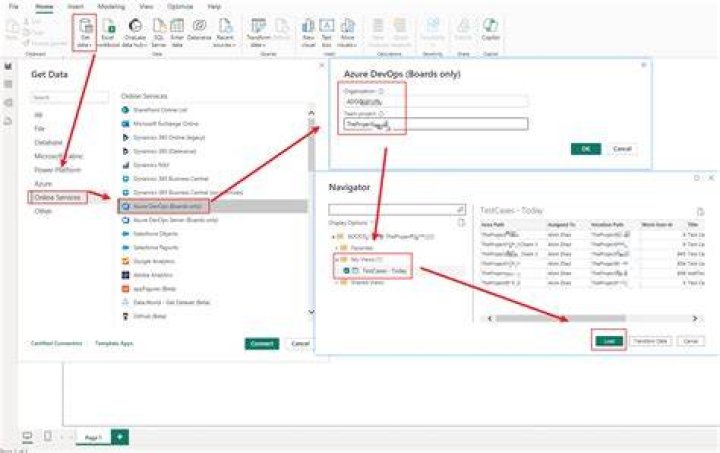Viewport: 720px width, 453px height.
Task: Open the Display Options dropdown
Action: pyautogui.click(x=351, y=223)
